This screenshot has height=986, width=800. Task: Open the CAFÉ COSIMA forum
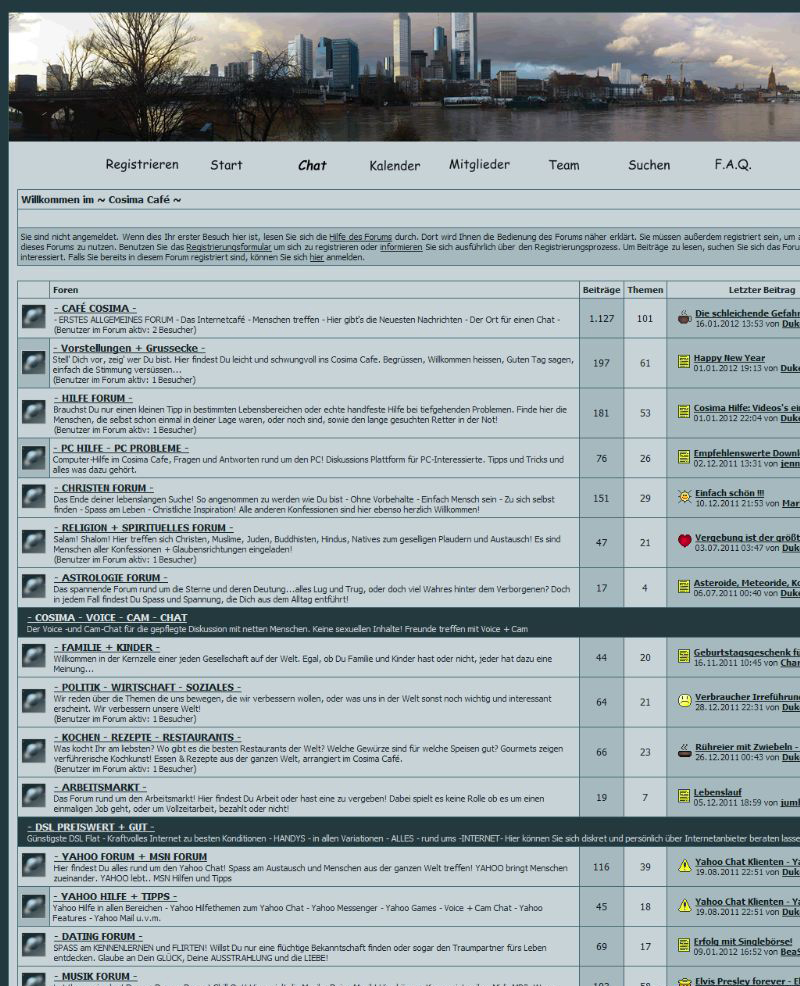click(95, 308)
